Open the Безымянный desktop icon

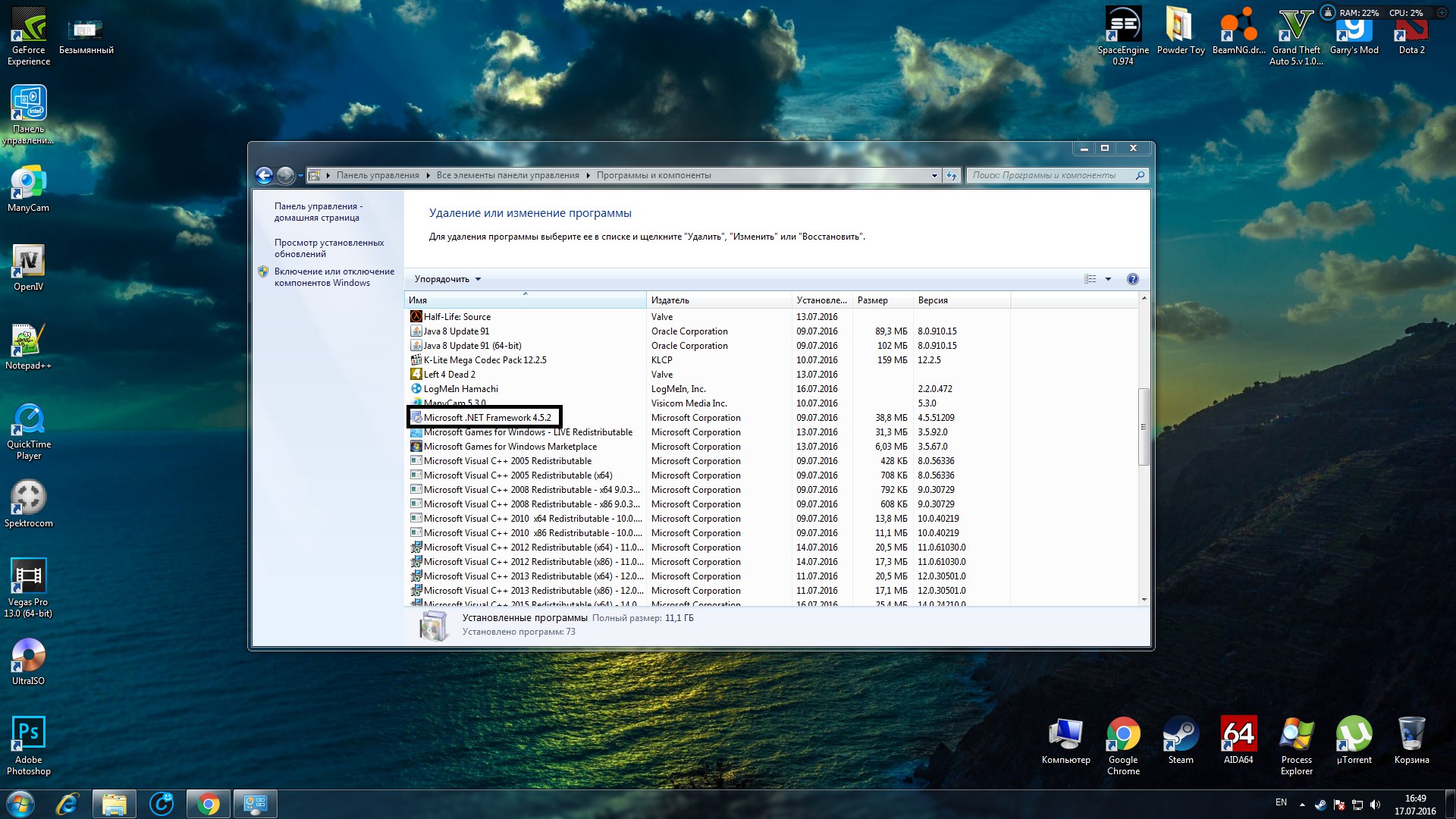click(x=86, y=36)
